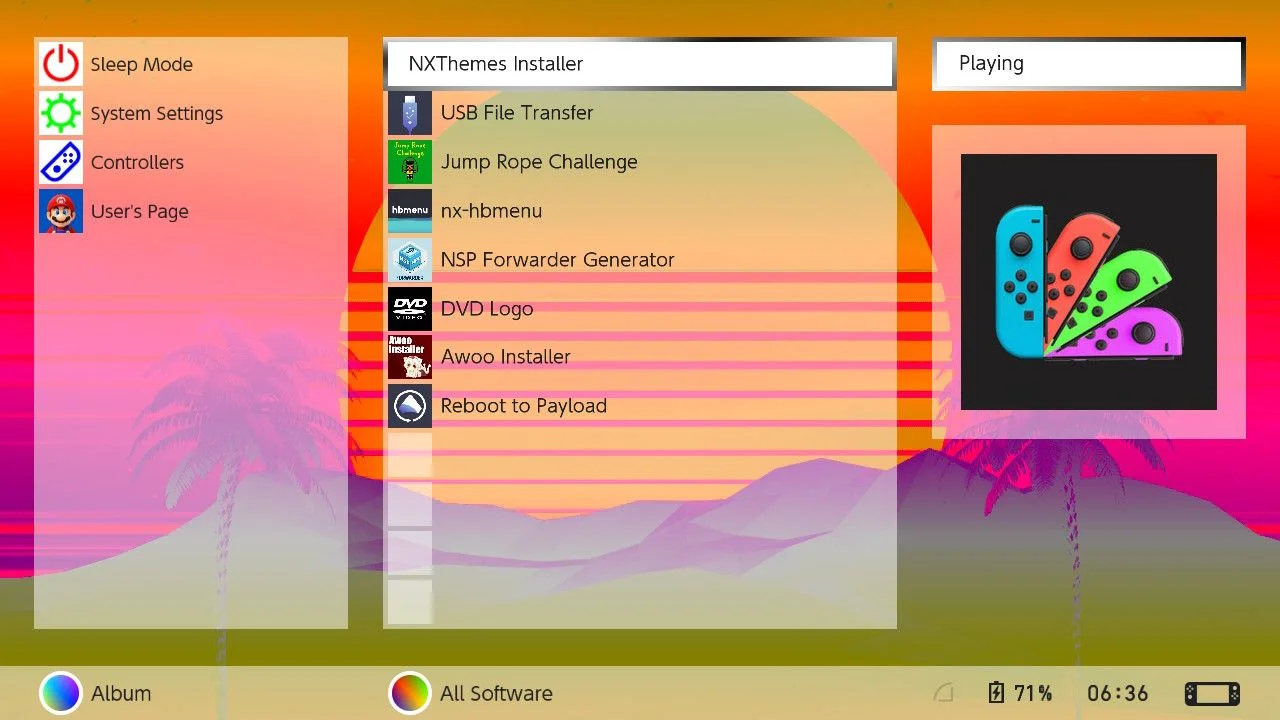
Task: Open the rainbow Album circle icon
Action: (60, 693)
